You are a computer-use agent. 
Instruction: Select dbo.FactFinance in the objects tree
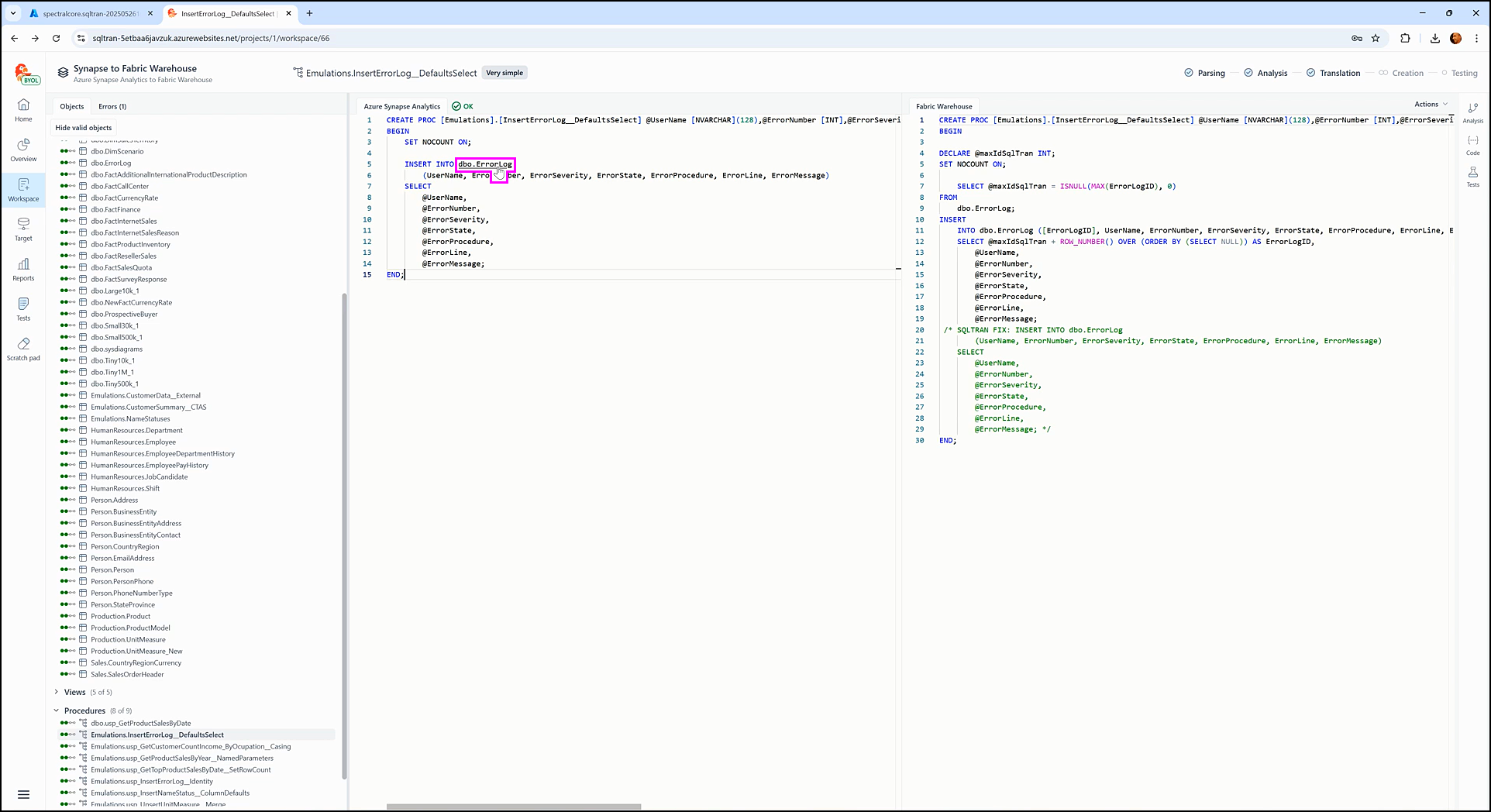point(115,209)
